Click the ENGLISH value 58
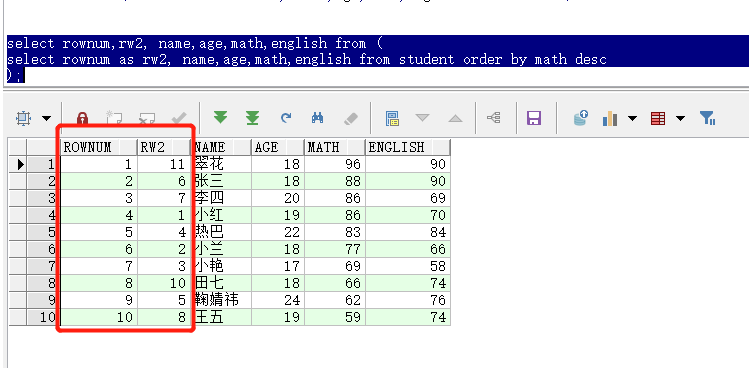Image resolution: width=749 pixels, height=368 pixels. click(x=408, y=266)
